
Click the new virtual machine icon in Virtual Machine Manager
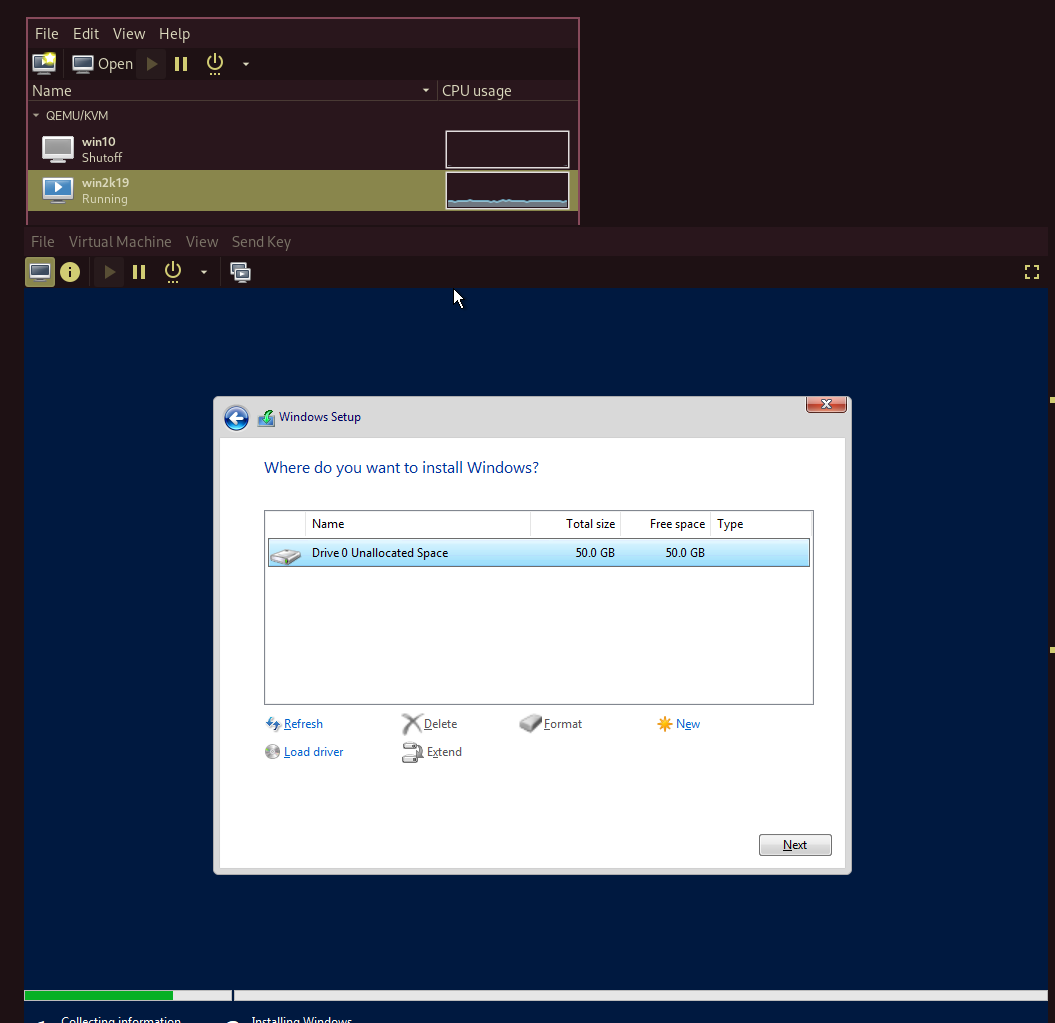click(44, 63)
